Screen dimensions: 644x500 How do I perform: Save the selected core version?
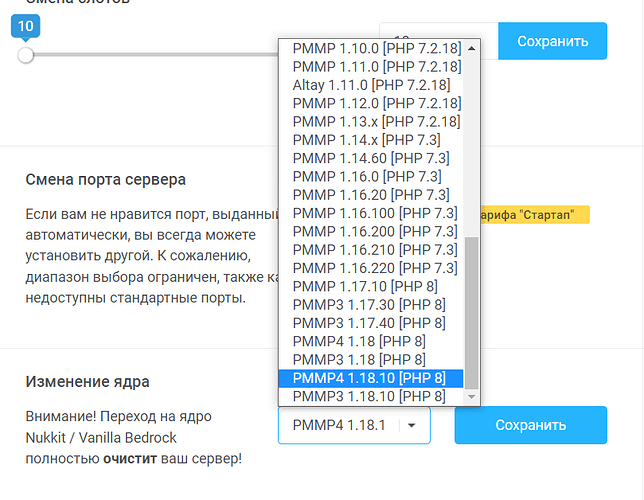[530, 425]
